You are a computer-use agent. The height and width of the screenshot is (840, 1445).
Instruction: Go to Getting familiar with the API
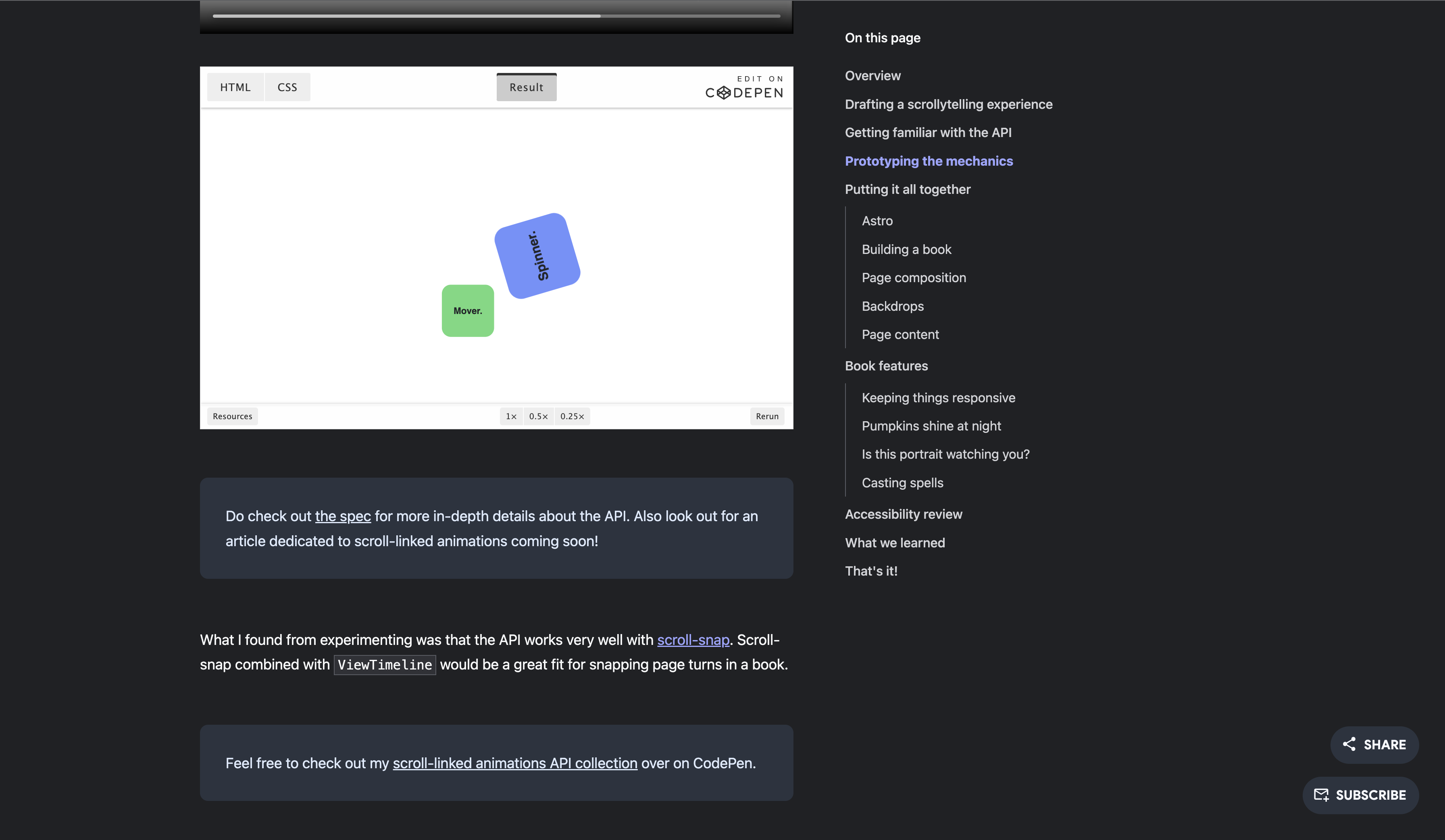[x=929, y=133]
